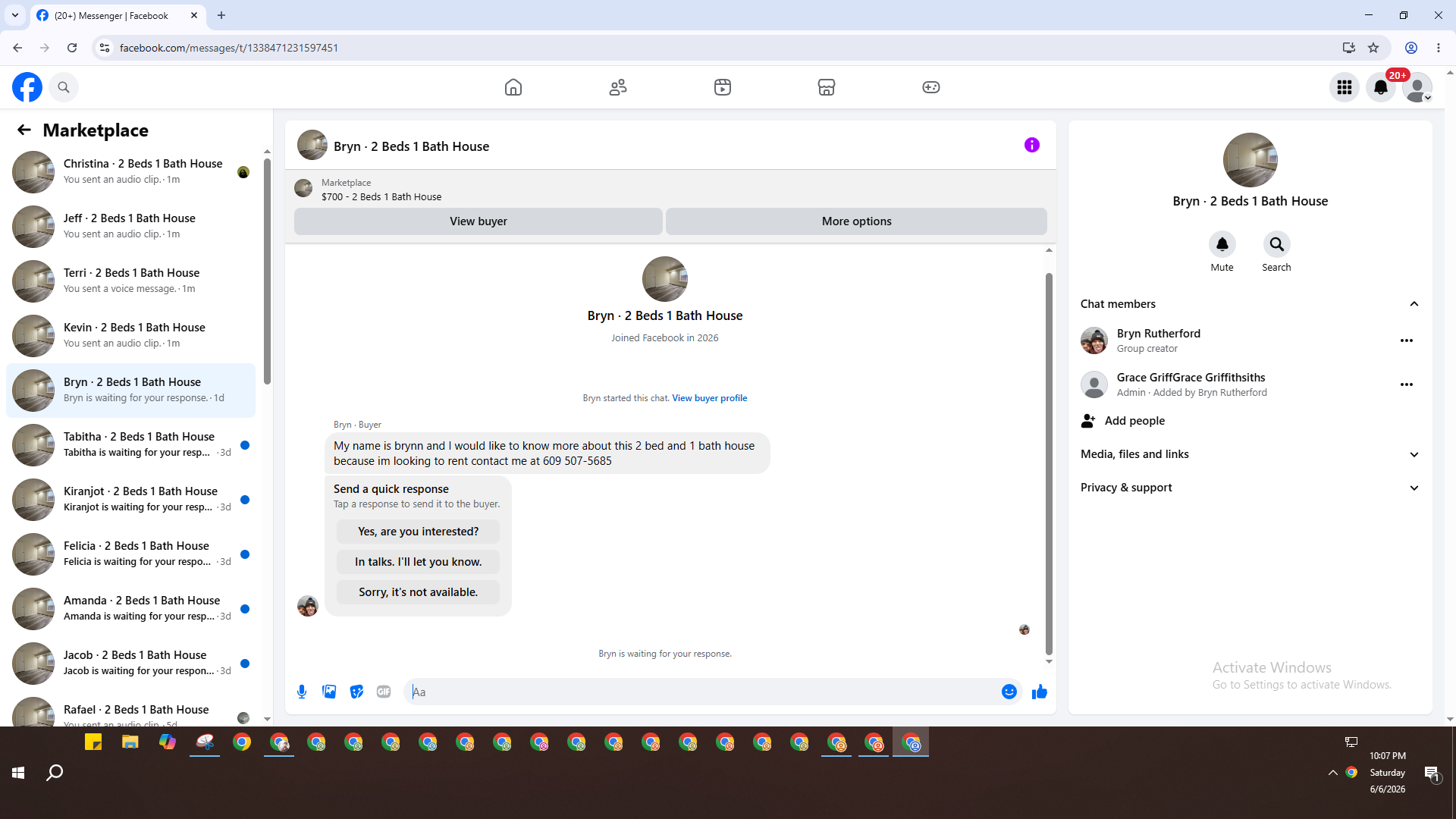Click the Facebook logo icon
The image size is (1456, 819).
tap(27, 87)
